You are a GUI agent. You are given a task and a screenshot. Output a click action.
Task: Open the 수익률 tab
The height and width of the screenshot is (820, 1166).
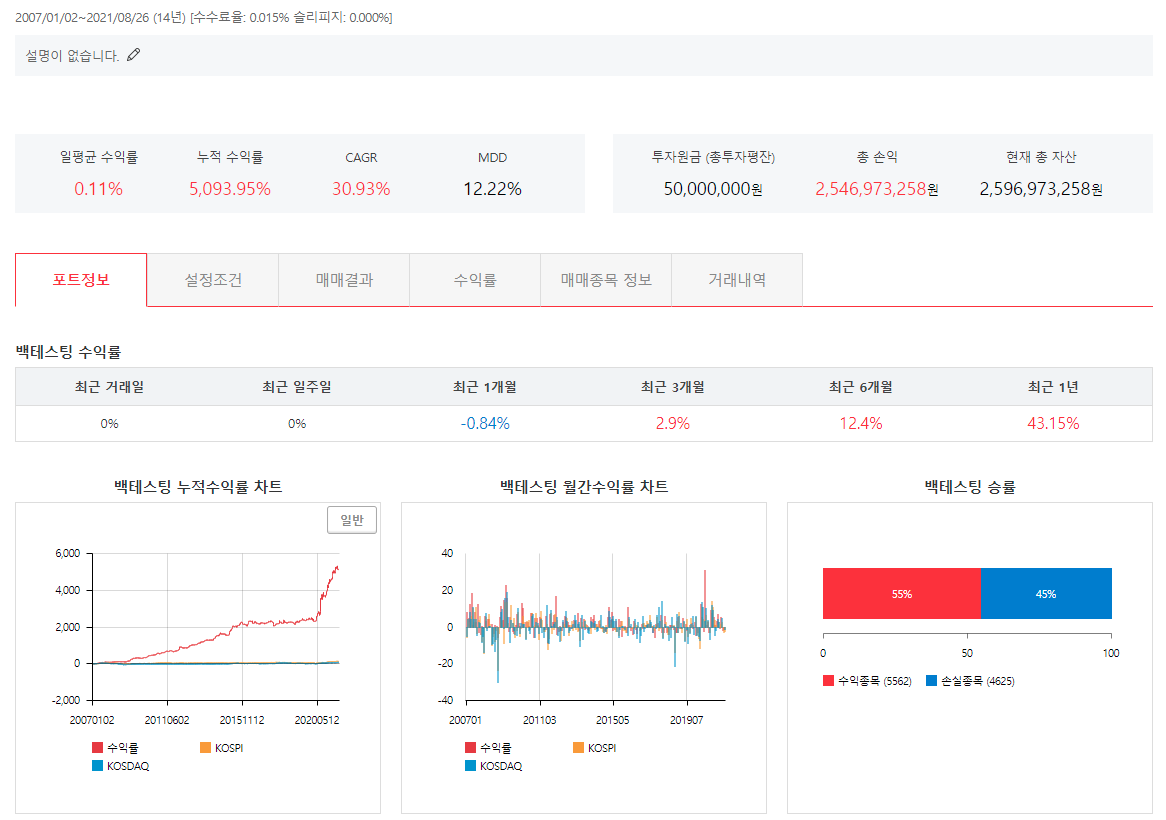(x=475, y=280)
